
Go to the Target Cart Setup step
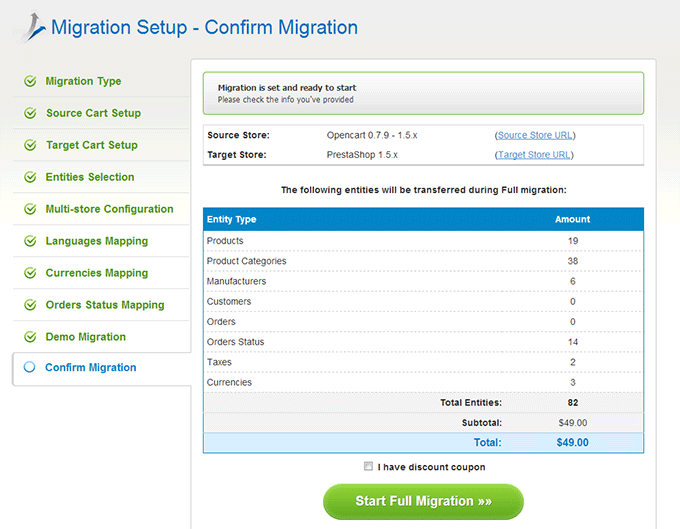click(x=92, y=145)
